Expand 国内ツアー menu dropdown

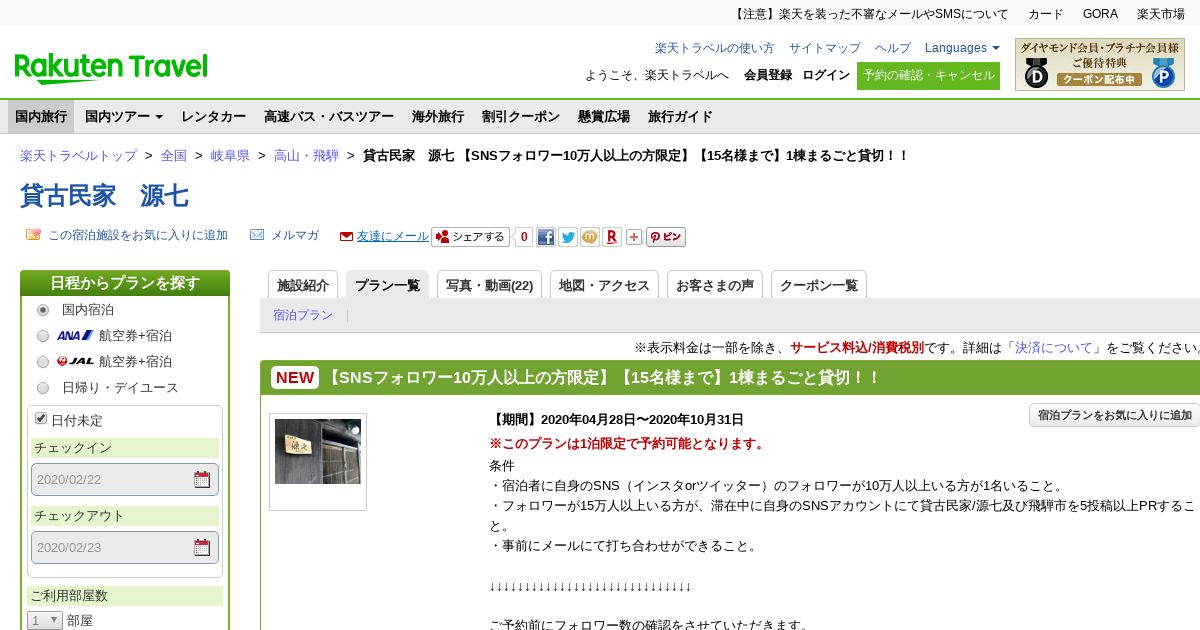tap(124, 117)
